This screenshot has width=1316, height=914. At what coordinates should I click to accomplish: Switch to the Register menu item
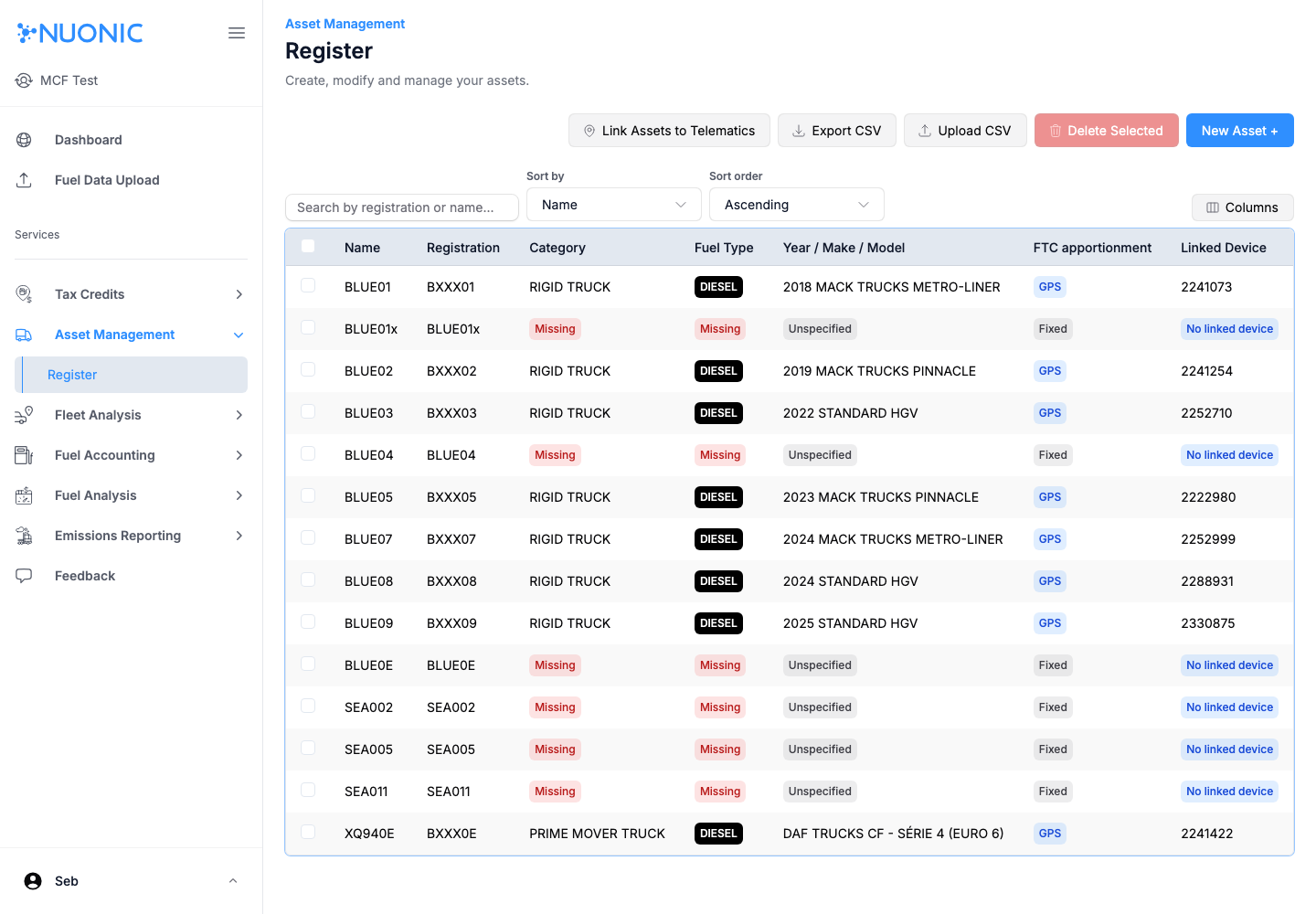(x=72, y=374)
